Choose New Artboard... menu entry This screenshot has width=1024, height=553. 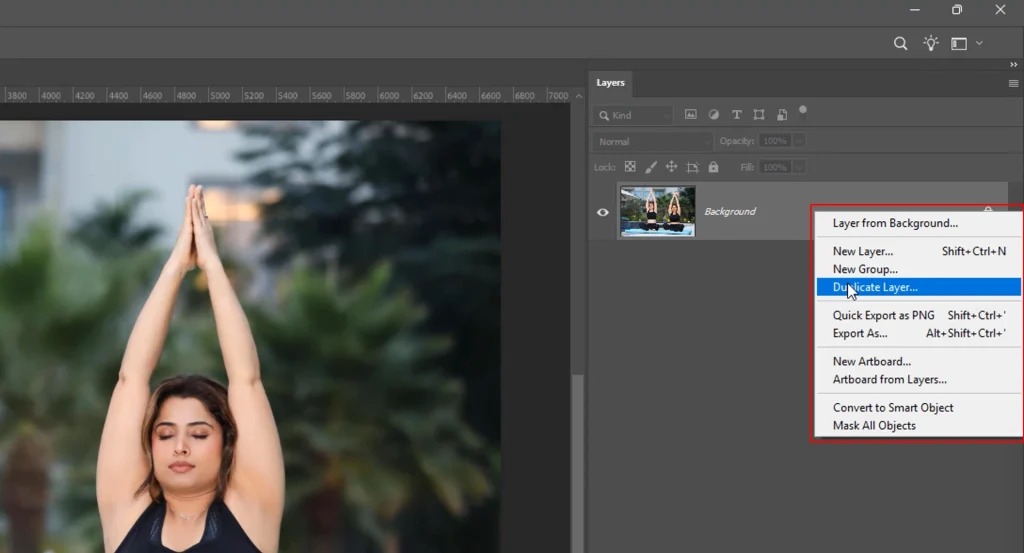918,362
